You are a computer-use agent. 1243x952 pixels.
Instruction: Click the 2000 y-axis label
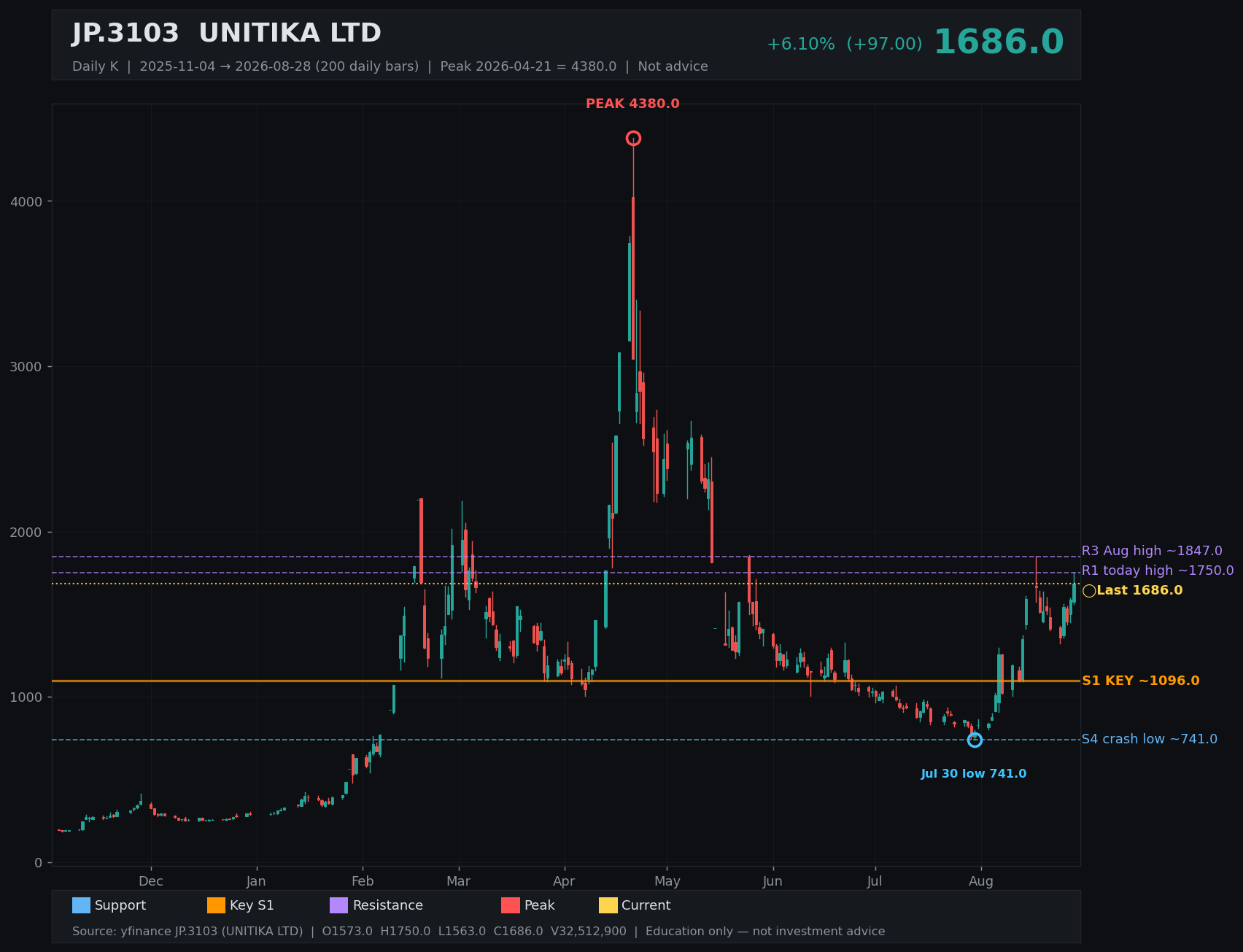tap(26, 532)
